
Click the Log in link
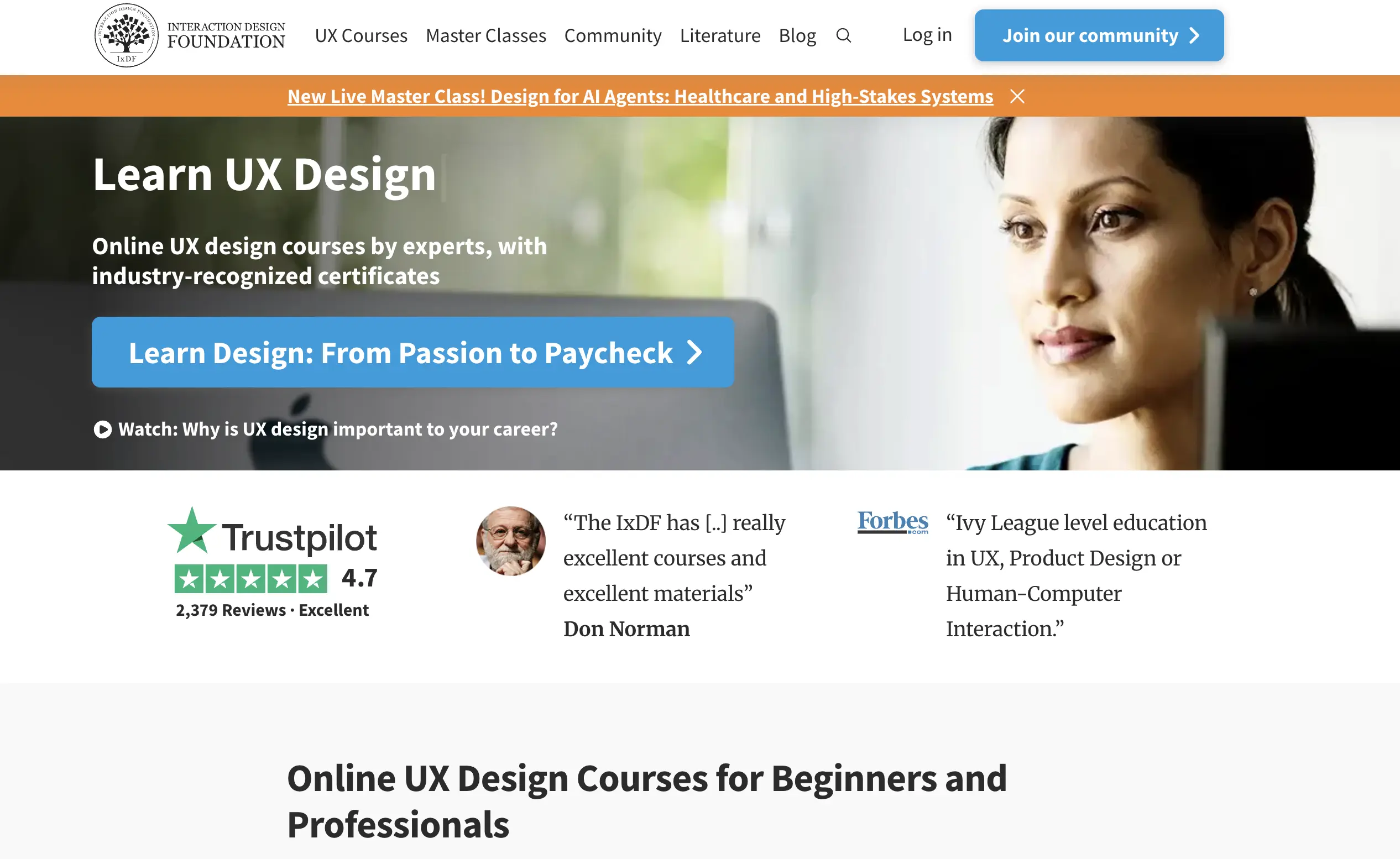click(x=927, y=35)
